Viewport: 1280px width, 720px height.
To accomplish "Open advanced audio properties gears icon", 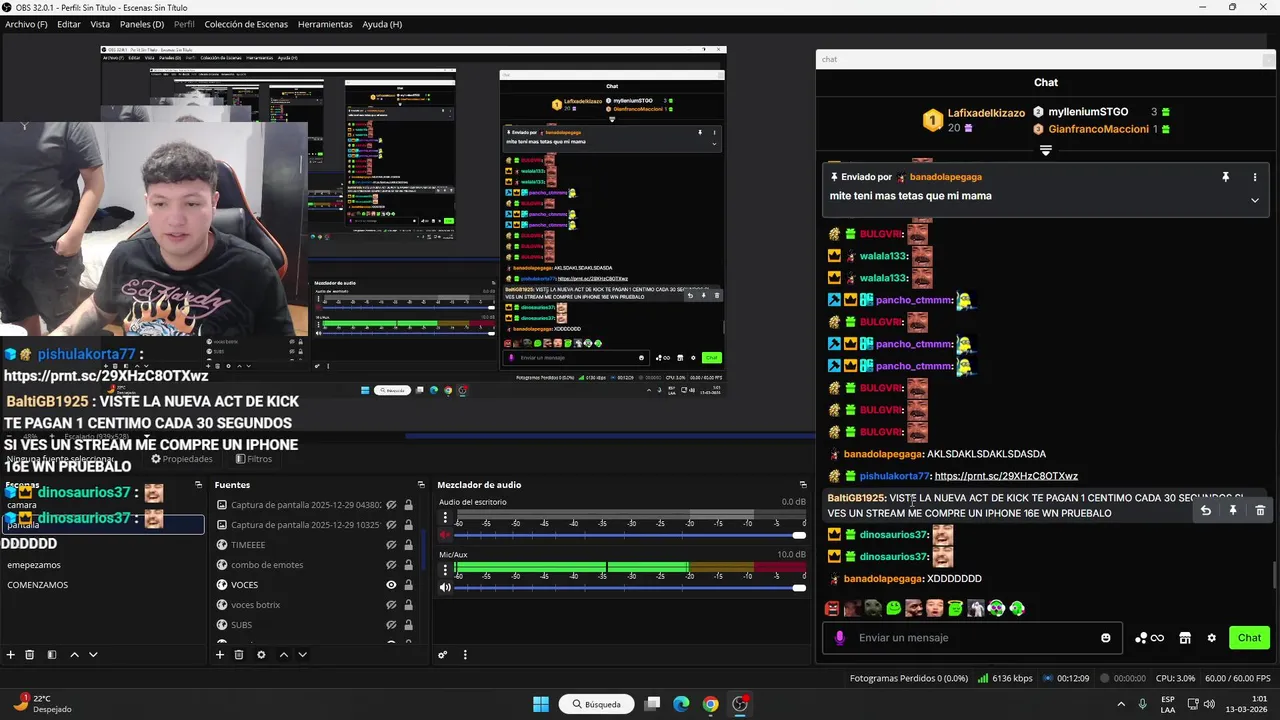I will [443, 655].
